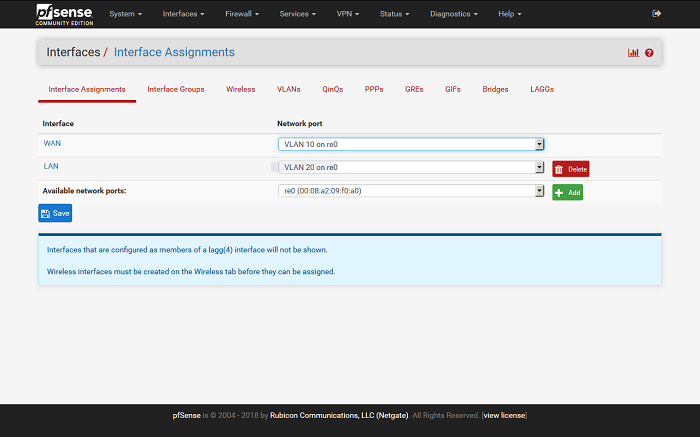
Task: Open the Diagnostics menu
Action: tap(453, 14)
